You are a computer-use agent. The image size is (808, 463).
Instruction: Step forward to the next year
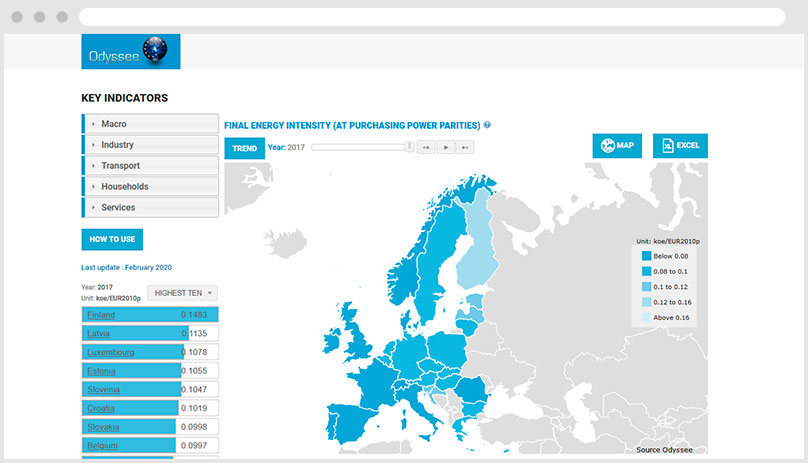465,147
